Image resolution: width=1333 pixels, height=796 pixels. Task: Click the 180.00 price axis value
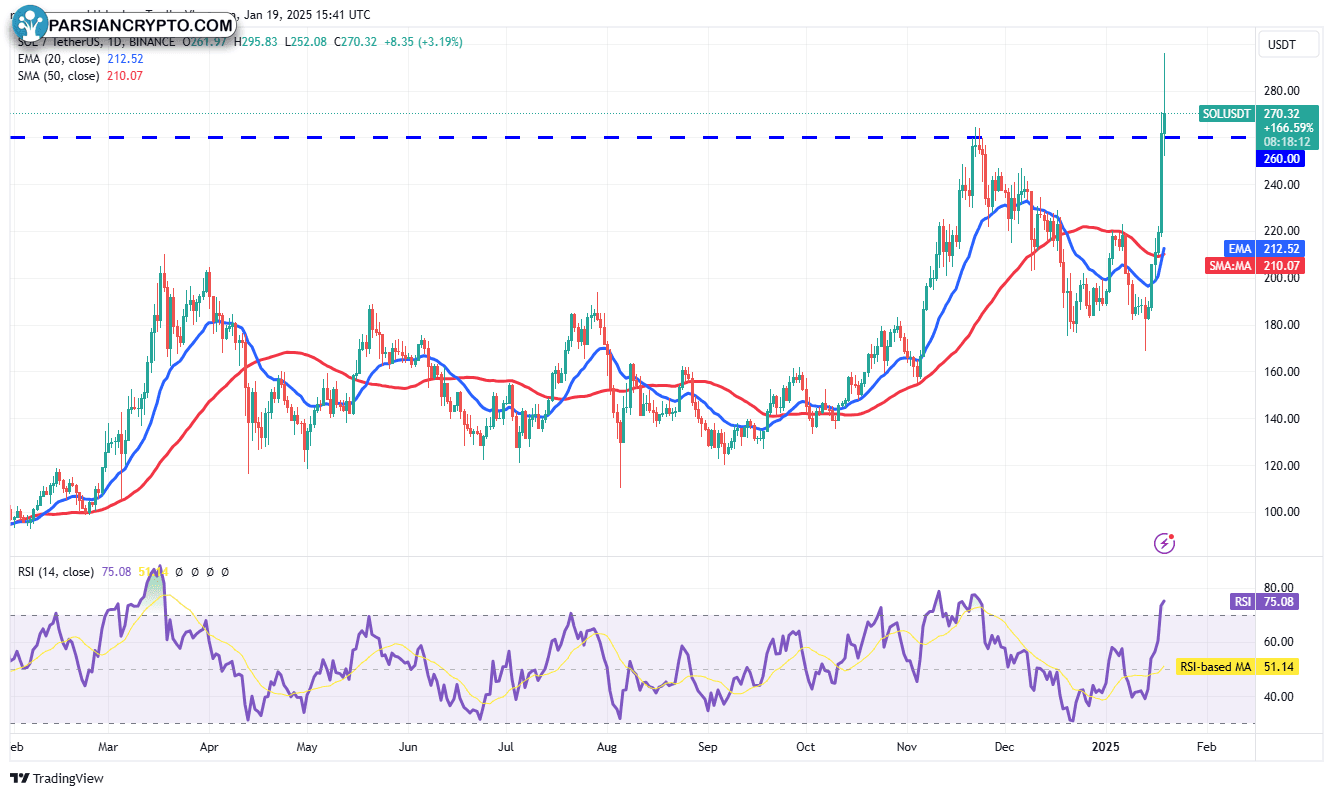(x=1282, y=325)
